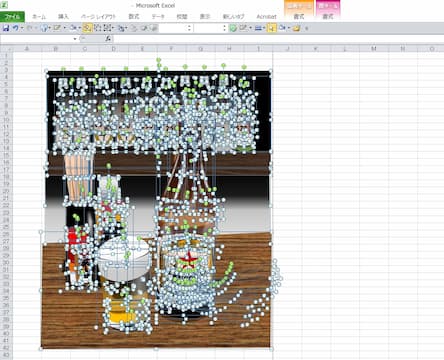This screenshot has height=360, width=444.
Task: Click the shape width spinner arrows
Action: (x=225, y=28)
